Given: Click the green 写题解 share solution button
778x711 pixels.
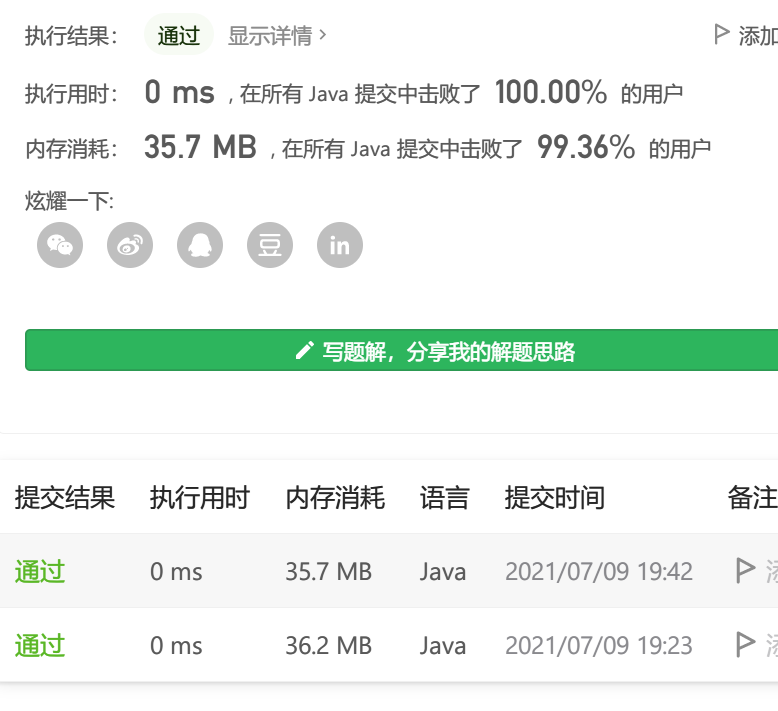Looking at the screenshot, I should coord(401,350).
